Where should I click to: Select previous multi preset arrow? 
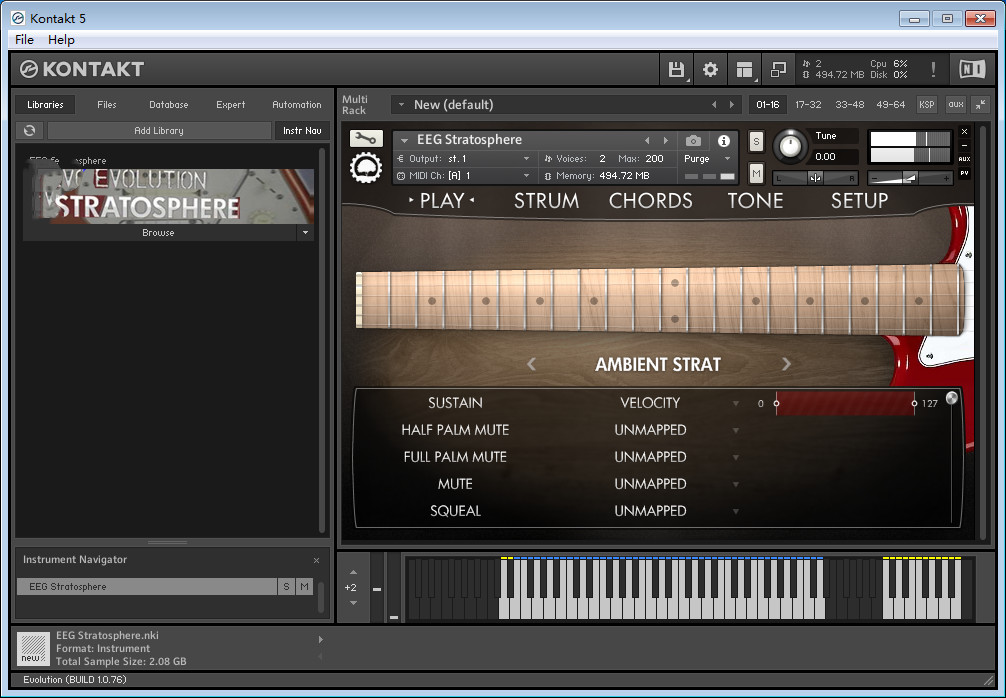click(x=714, y=105)
